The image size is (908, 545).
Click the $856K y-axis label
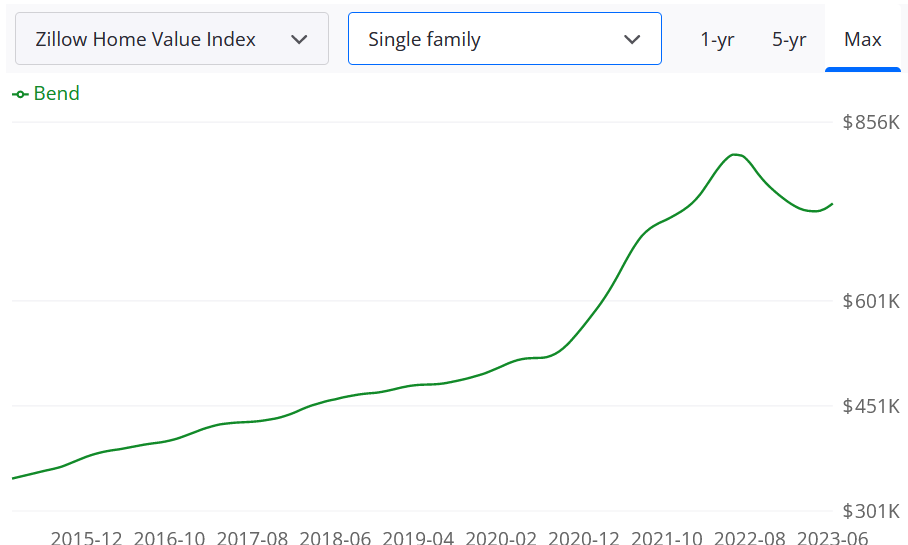point(871,123)
